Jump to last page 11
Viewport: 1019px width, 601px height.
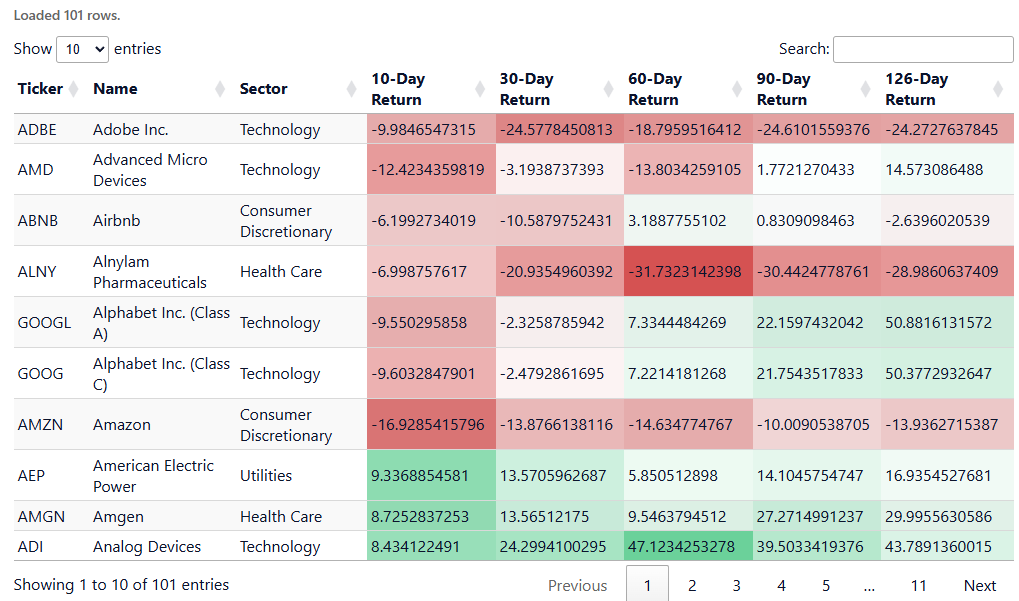[x=918, y=585]
